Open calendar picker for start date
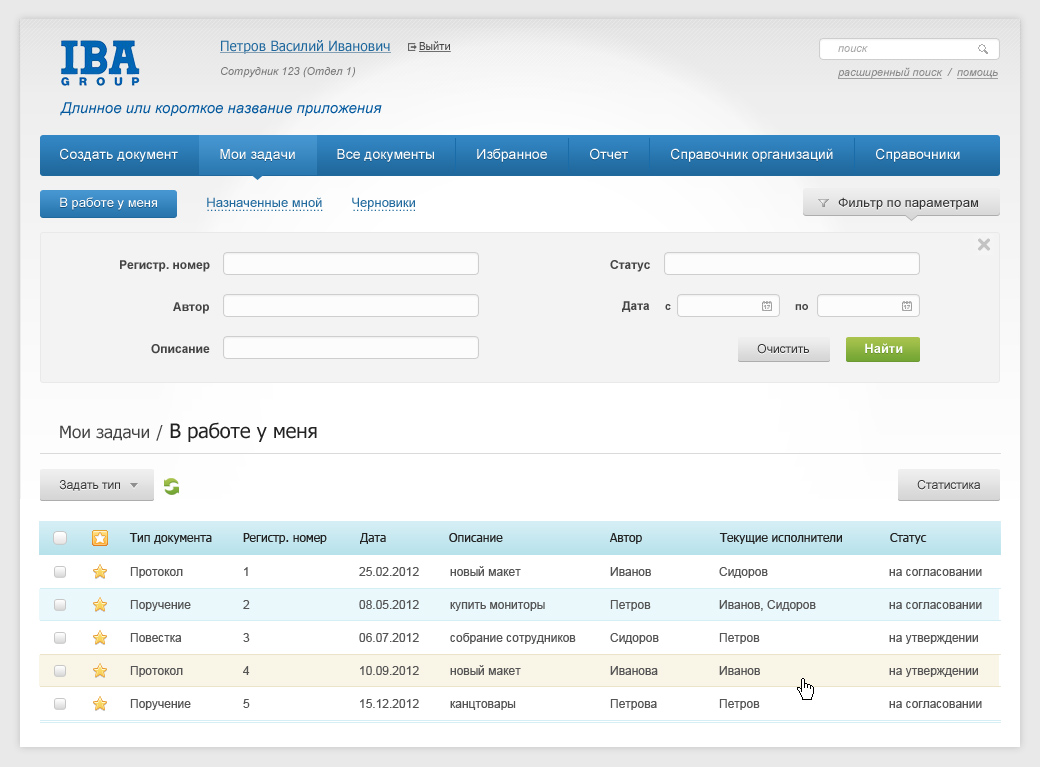The width and height of the screenshot is (1040, 767). [766, 306]
